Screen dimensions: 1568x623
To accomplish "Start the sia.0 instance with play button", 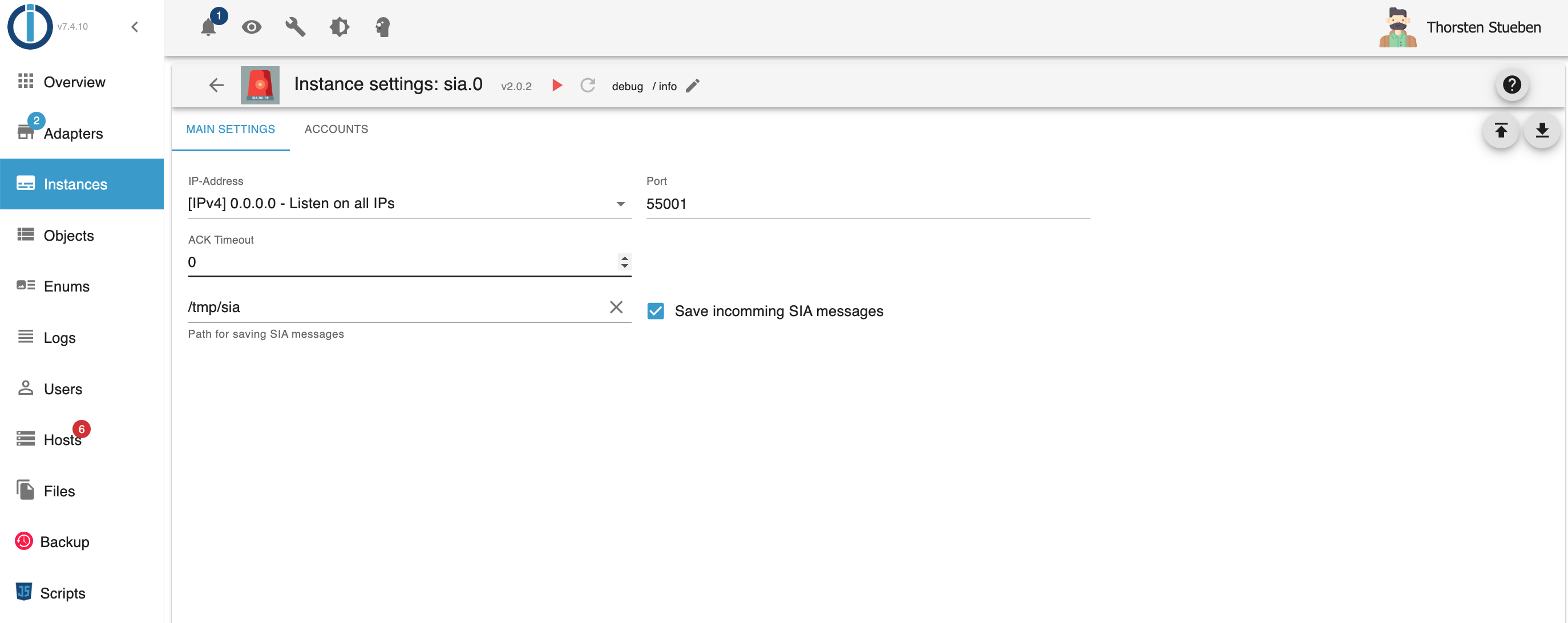I will 556,86.
